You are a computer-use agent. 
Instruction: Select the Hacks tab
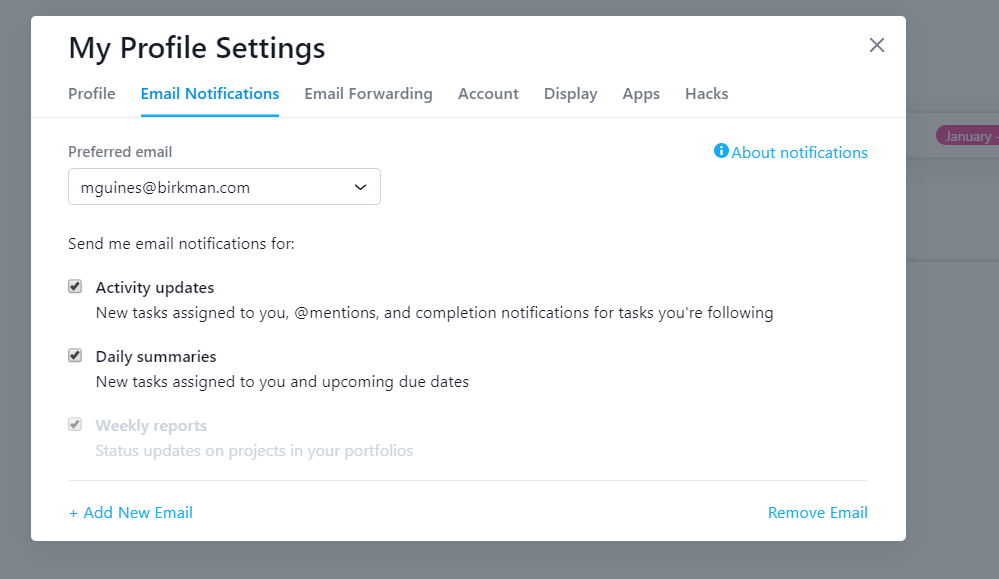[x=706, y=94]
